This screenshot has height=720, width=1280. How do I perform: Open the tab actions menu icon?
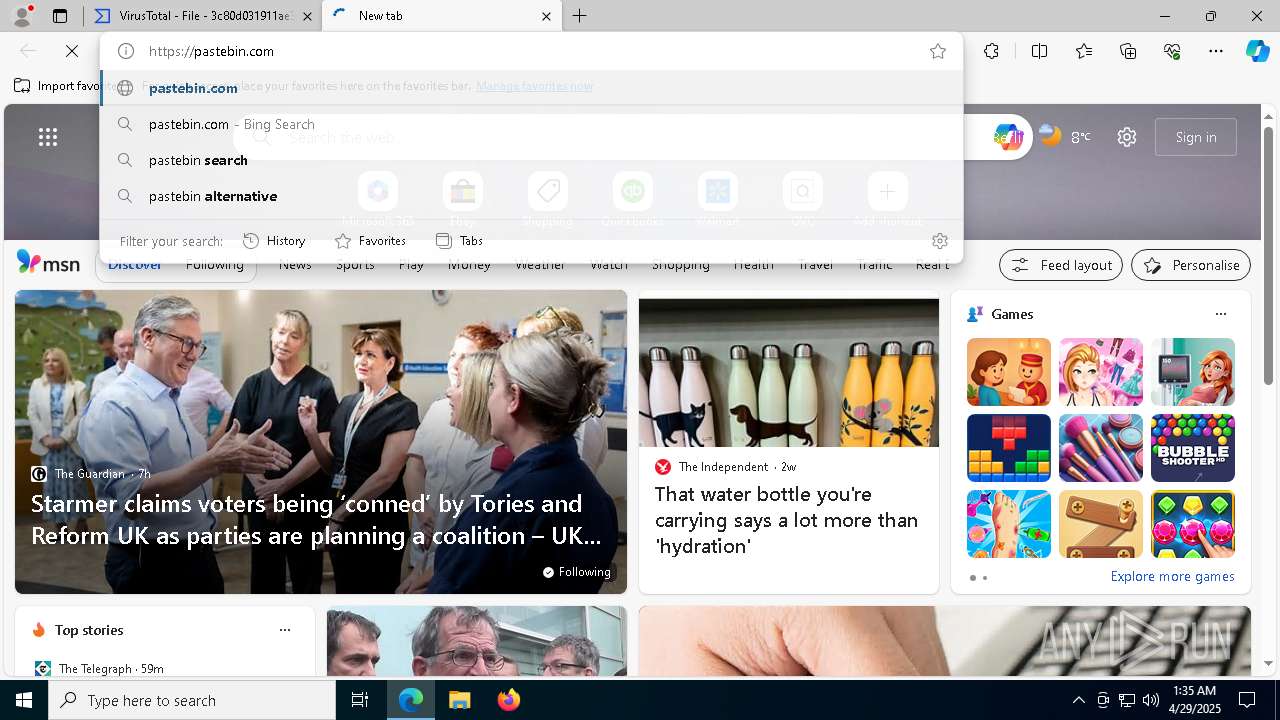(60, 16)
